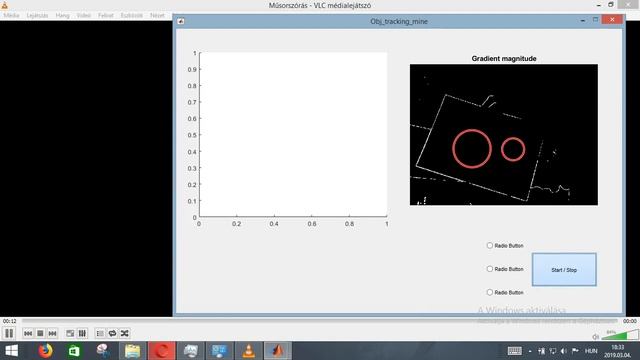
Task: Open the Eszközök menu in VLC
Action: tap(131, 16)
